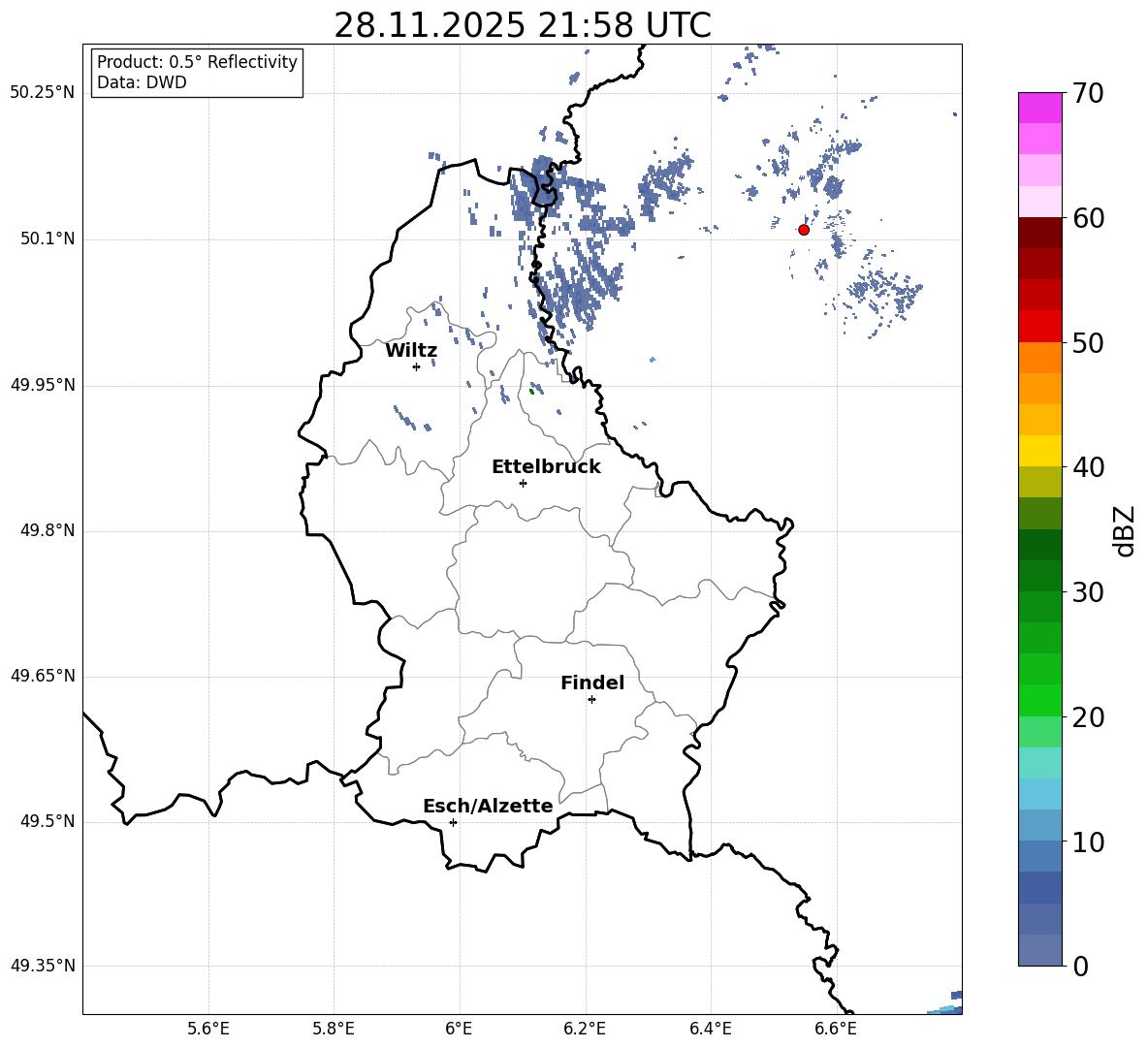1148x1048 pixels.
Task: Click the 6.4°E longitude label
Action: click(710, 1029)
